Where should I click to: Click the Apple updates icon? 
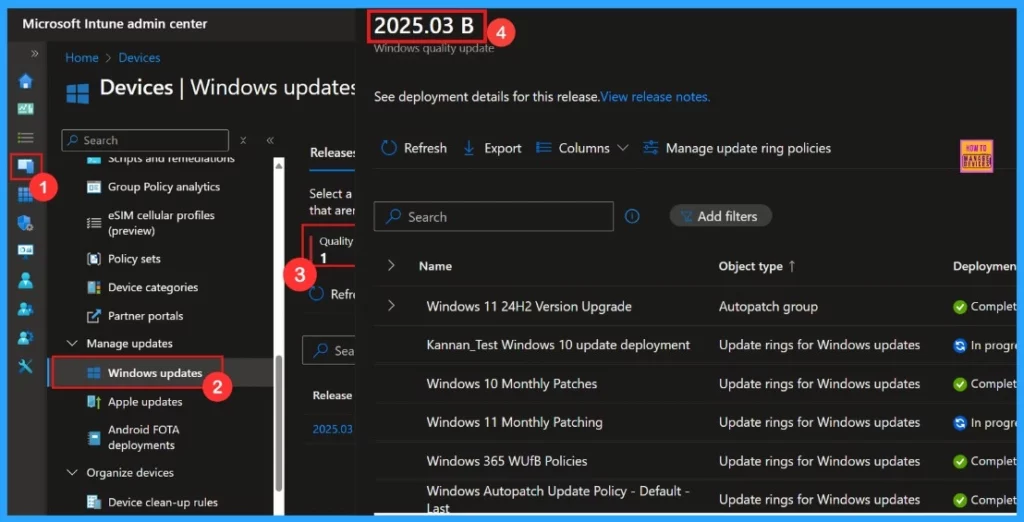tap(94, 402)
